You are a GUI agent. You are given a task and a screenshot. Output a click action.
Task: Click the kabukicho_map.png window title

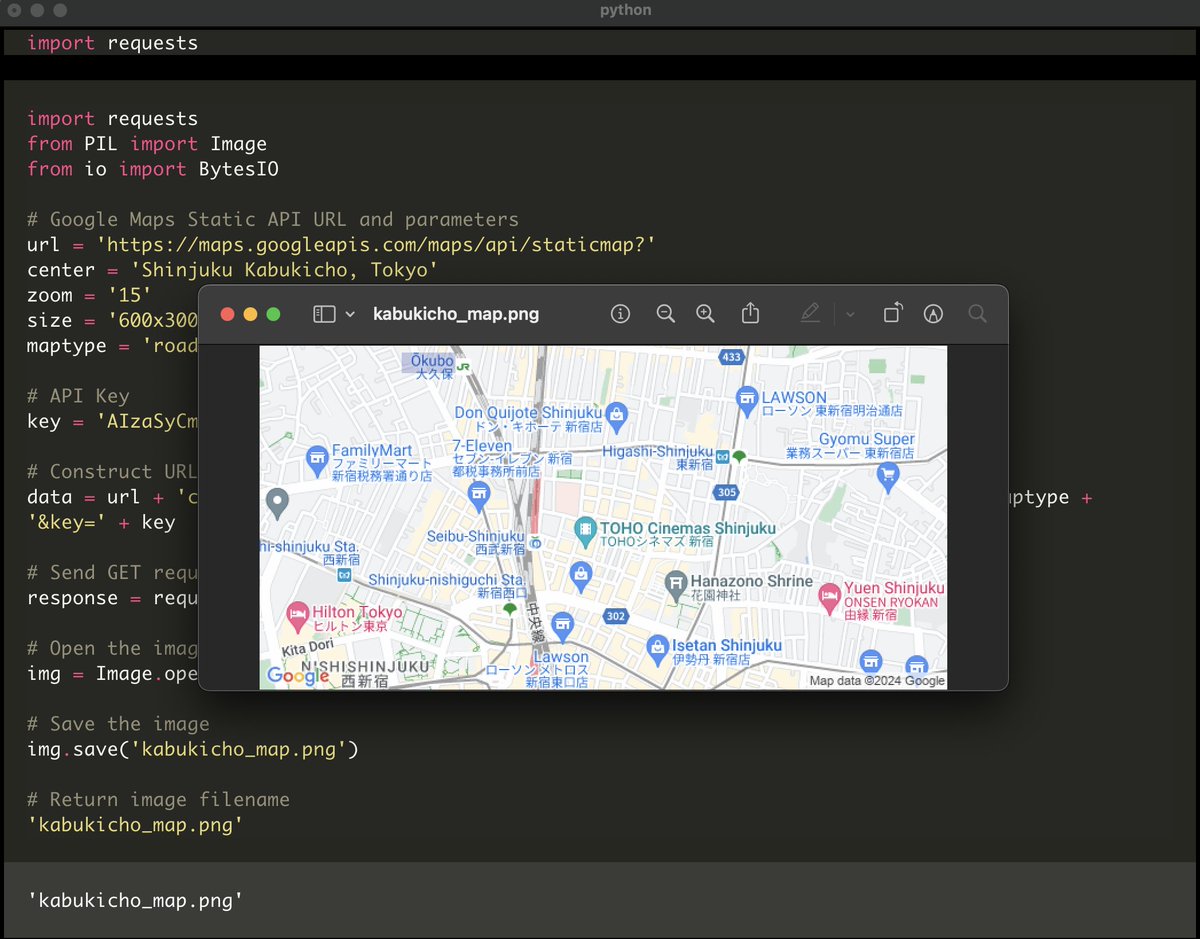coord(456,314)
